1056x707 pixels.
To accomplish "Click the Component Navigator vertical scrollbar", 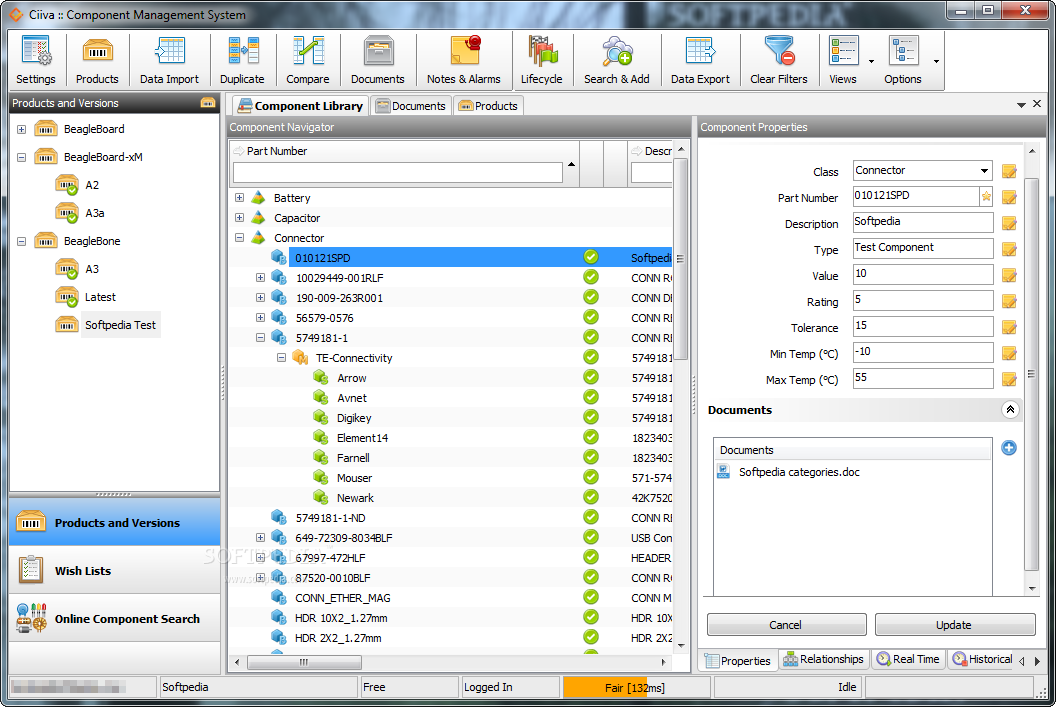I will click(x=681, y=259).
